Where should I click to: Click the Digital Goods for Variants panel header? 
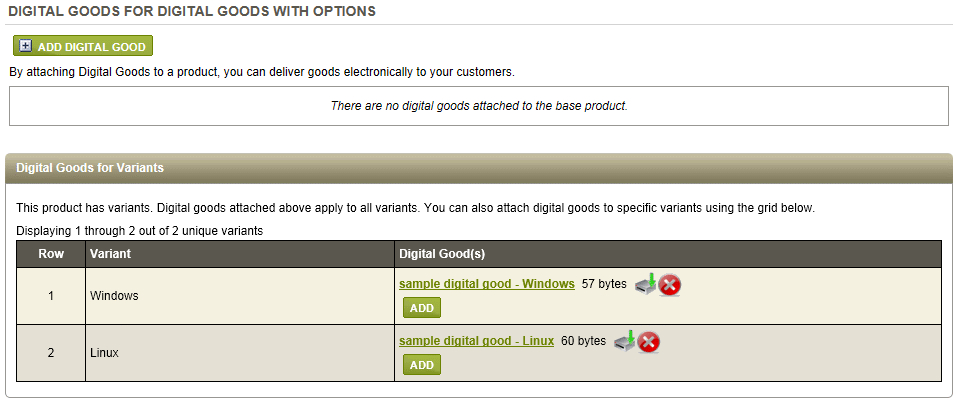(479, 168)
